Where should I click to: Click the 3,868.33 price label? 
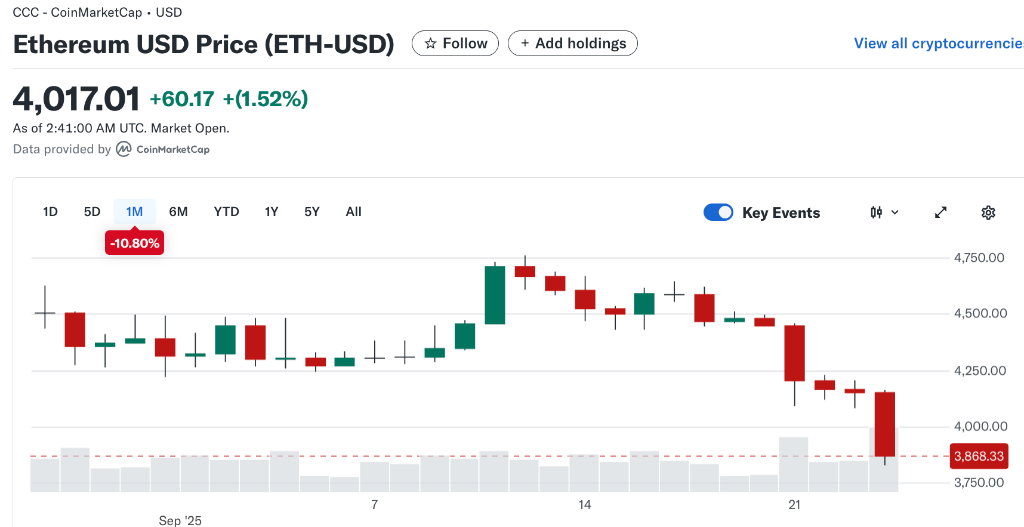[979, 456]
